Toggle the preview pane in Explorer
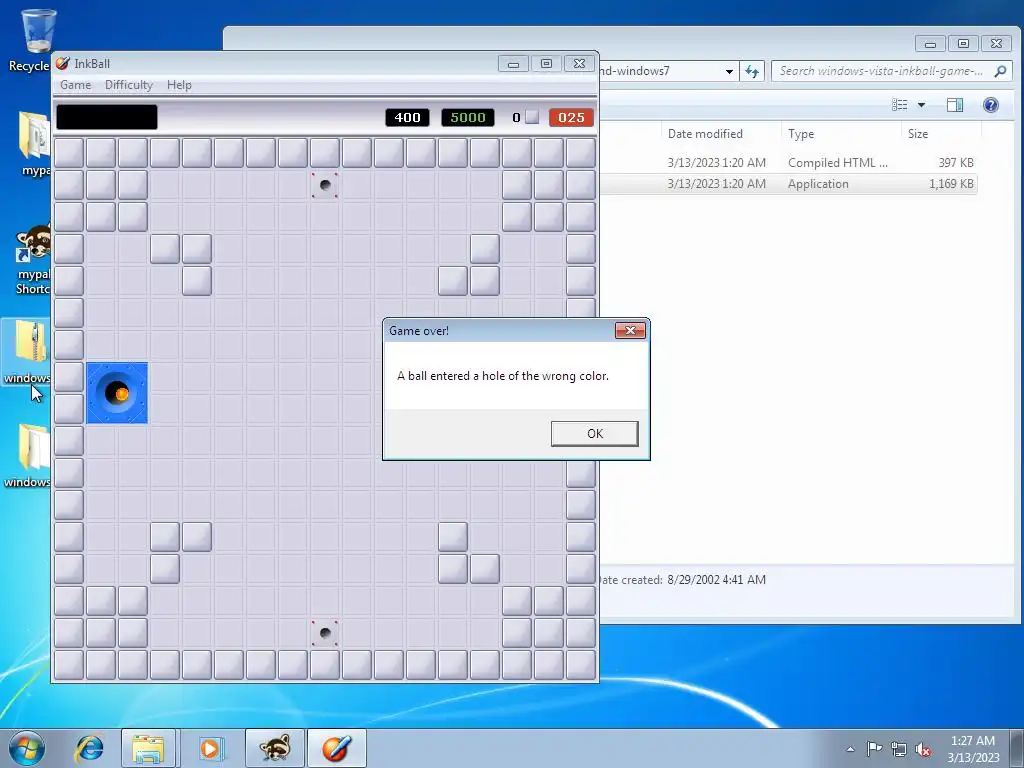The image size is (1024, 768). [x=955, y=105]
